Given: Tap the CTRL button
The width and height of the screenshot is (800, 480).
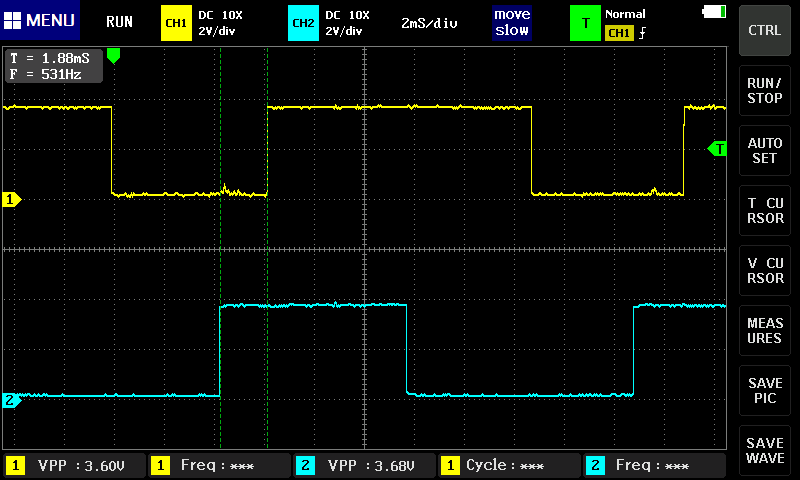Looking at the screenshot, I should [x=764, y=31].
